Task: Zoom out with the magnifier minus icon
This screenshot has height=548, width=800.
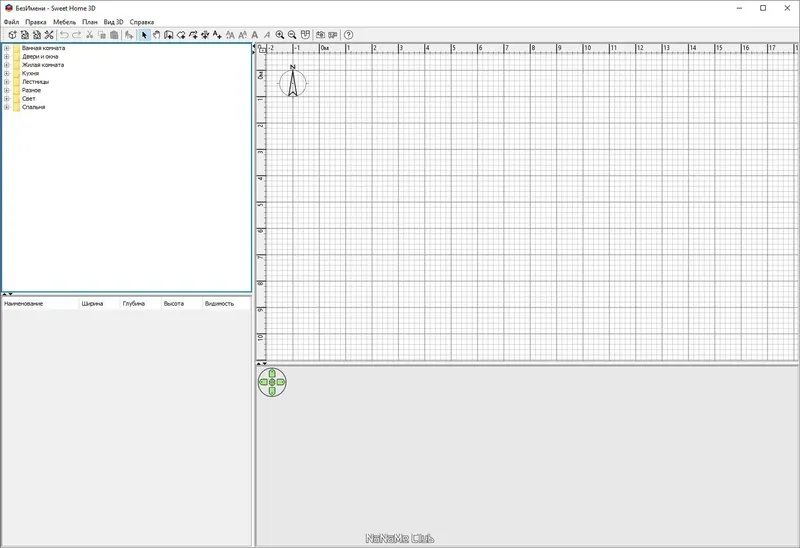Action: tap(292, 35)
